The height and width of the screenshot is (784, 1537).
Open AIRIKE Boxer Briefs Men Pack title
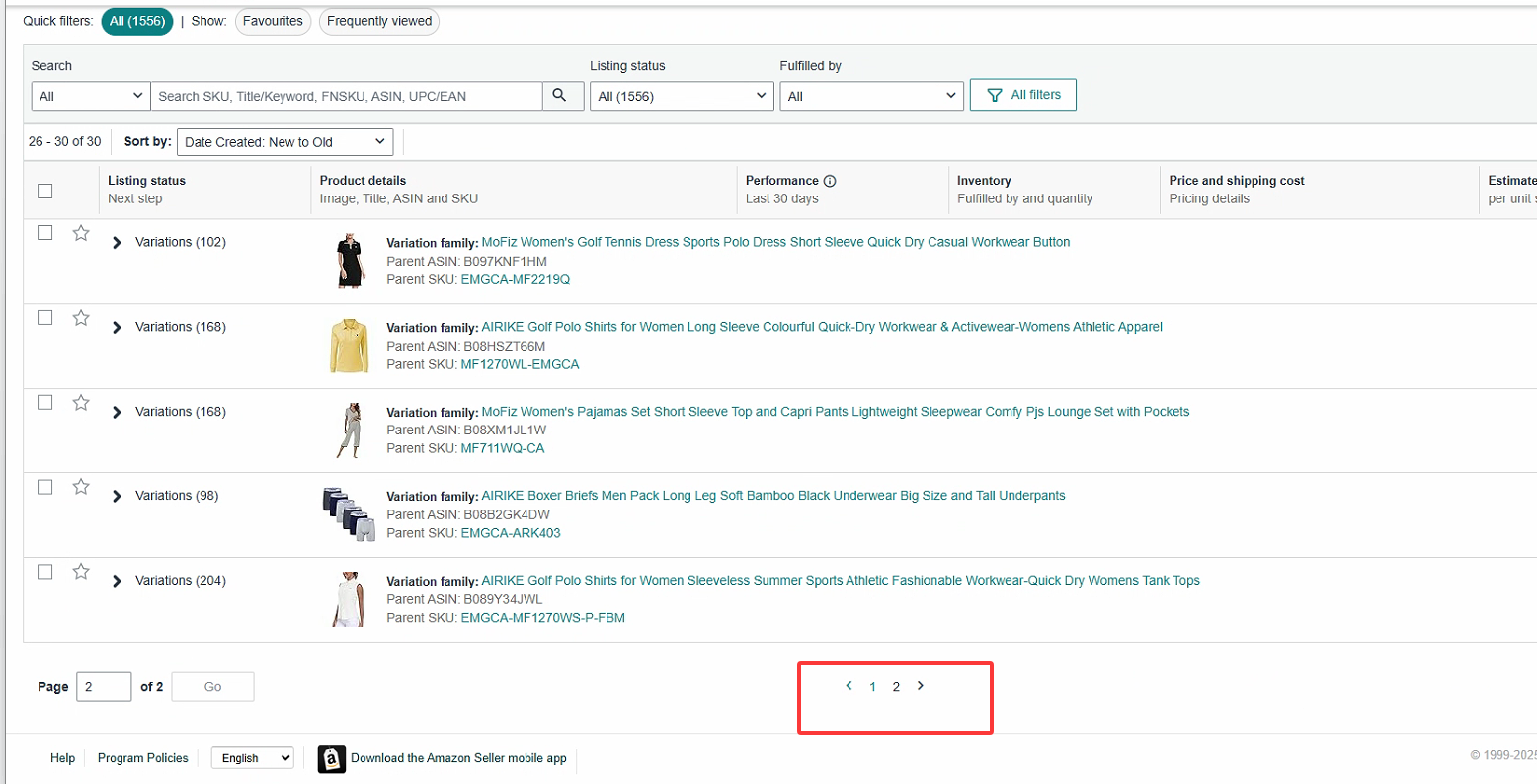pos(773,496)
